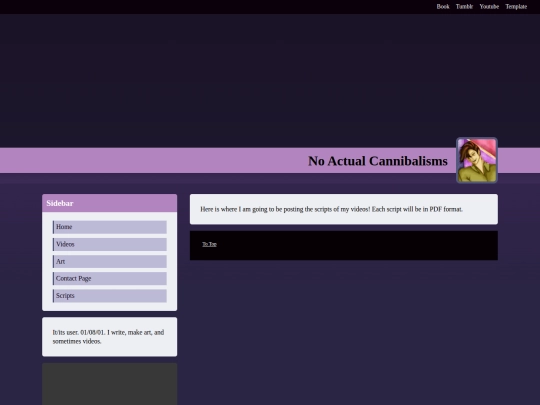Click the small underlined link in black footer box
The height and width of the screenshot is (405, 540).
pyautogui.click(x=209, y=244)
